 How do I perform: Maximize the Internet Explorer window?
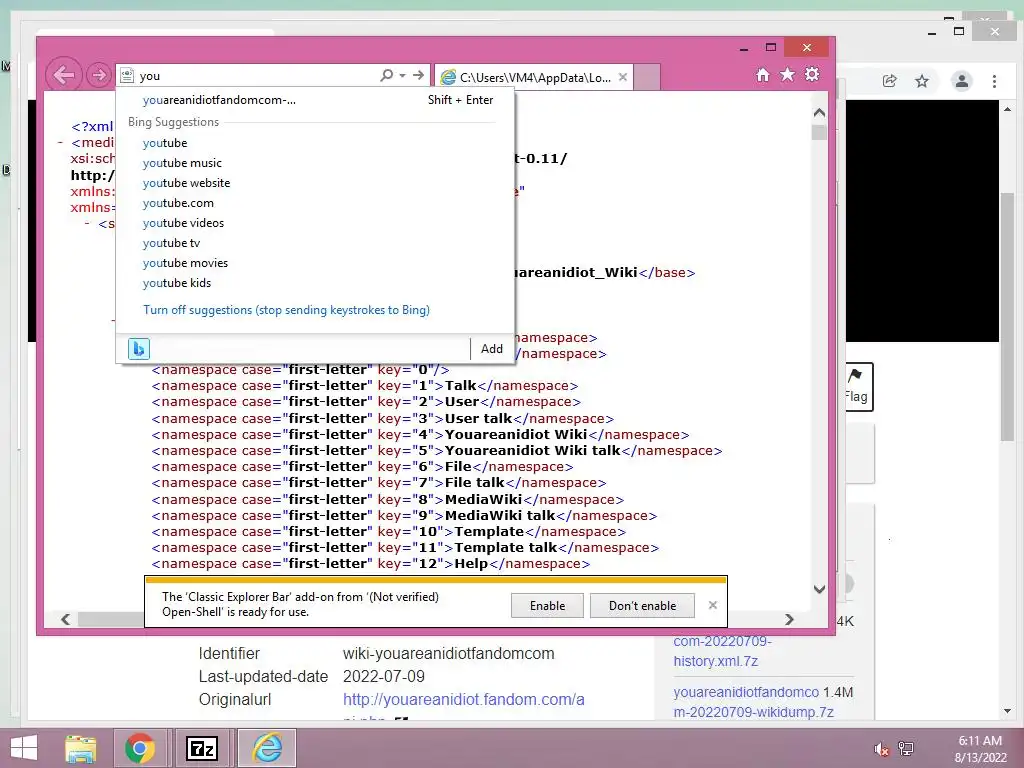coord(771,48)
